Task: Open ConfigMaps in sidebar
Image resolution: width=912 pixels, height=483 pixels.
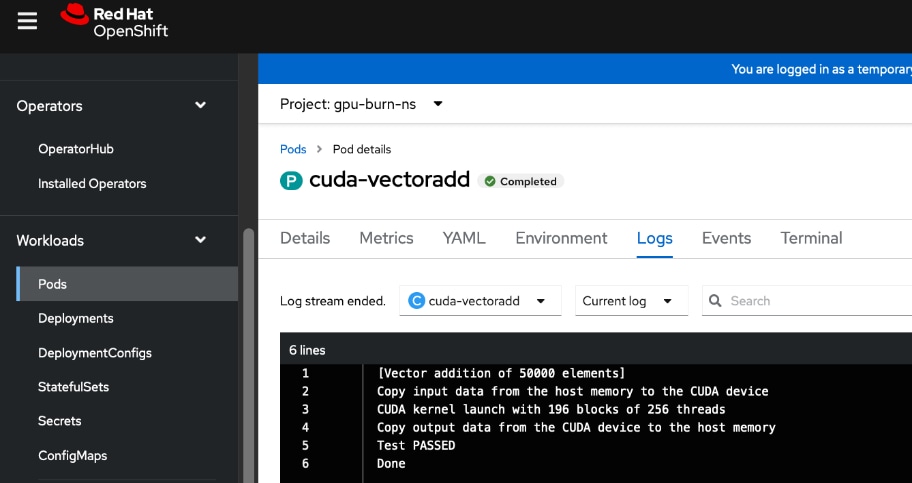Action: point(73,456)
